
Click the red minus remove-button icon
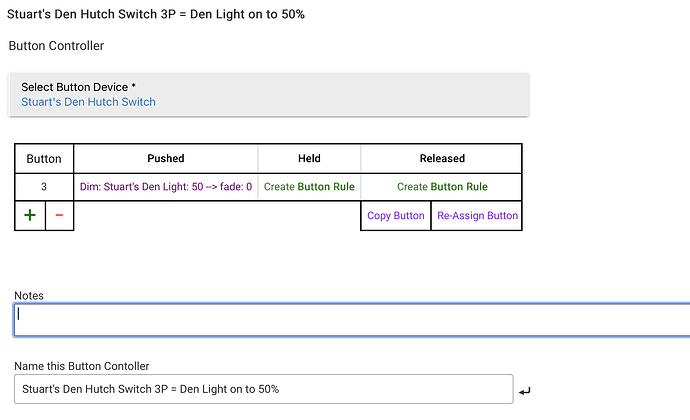pos(59,216)
